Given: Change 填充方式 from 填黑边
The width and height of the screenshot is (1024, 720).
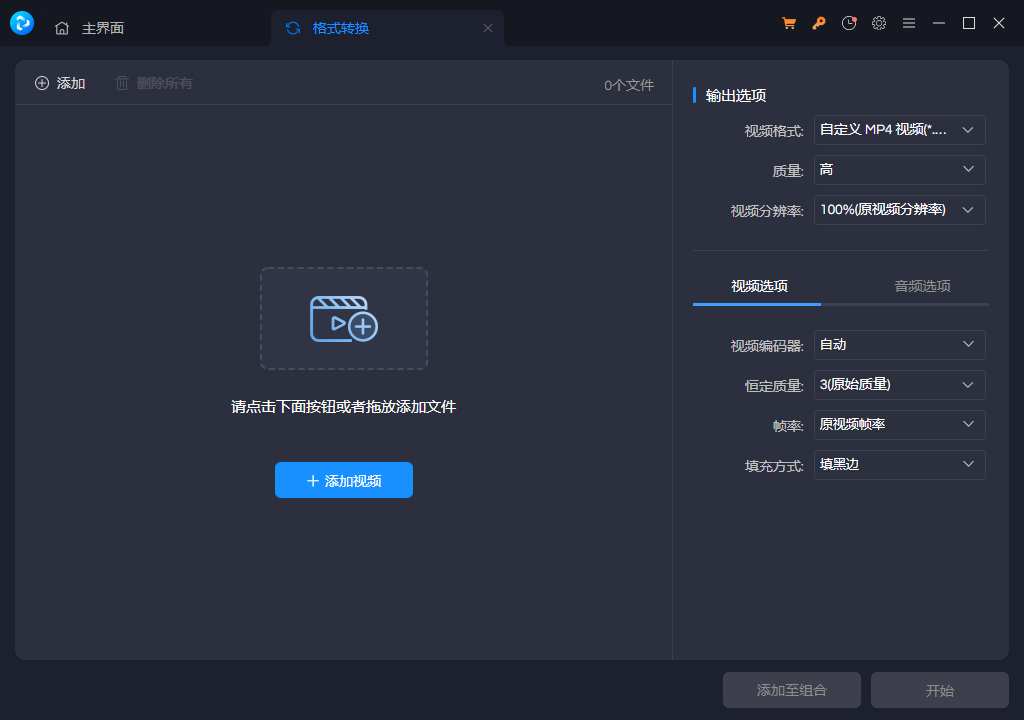Looking at the screenshot, I should pos(898,464).
